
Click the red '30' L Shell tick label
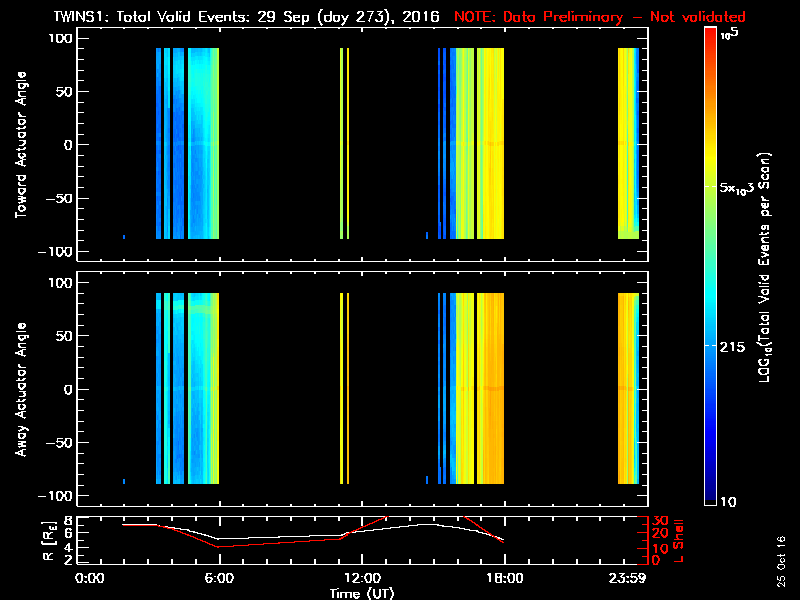tap(660, 520)
